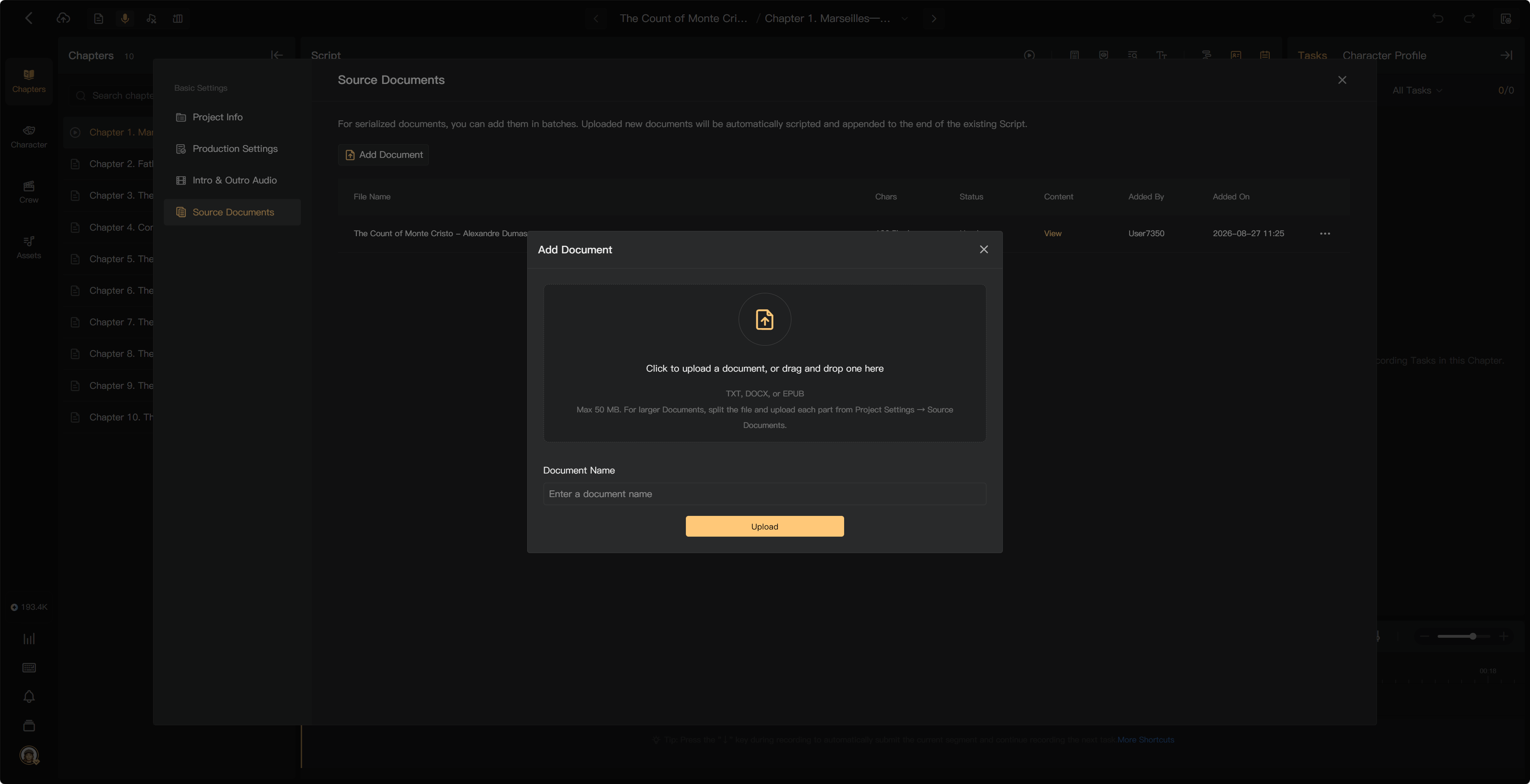Click the Add Document button in Source Documents
Image resolution: width=1530 pixels, height=784 pixels.
384,154
